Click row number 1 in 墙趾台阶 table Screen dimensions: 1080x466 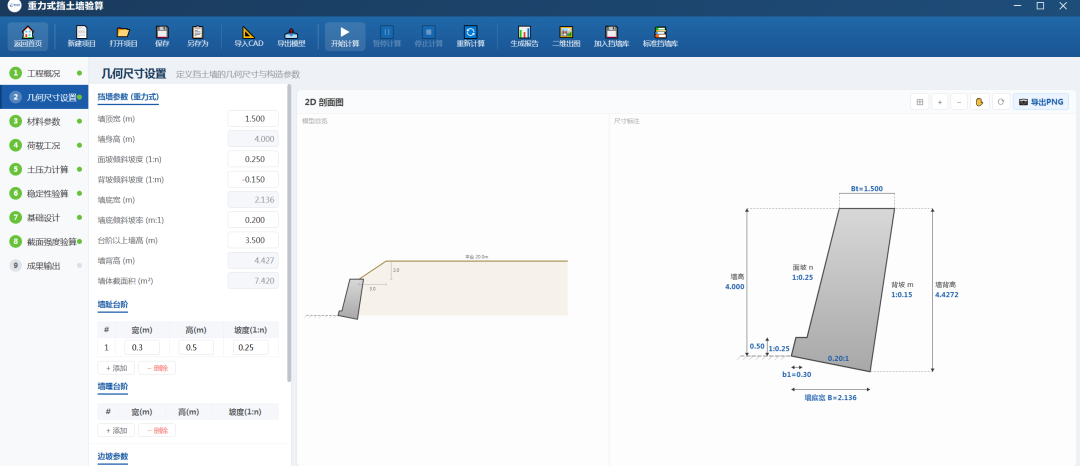(x=107, y=348)
